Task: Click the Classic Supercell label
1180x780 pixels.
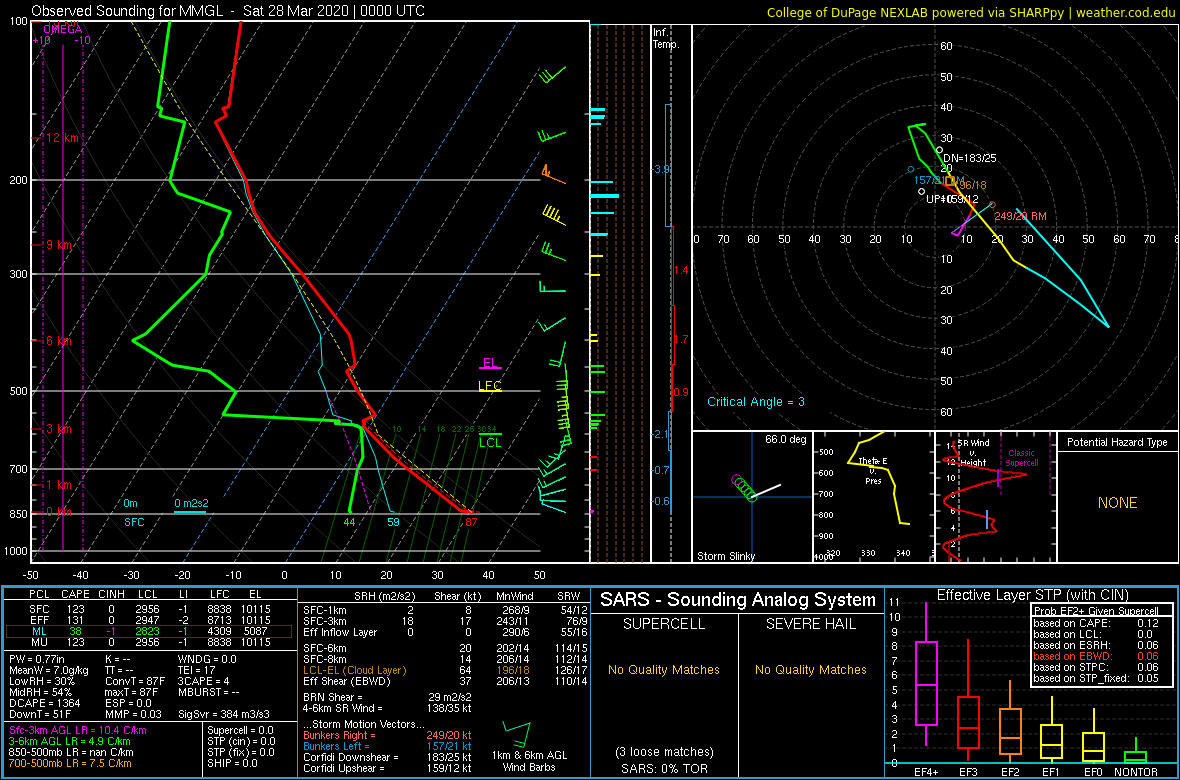Action: coord(1022,458)
